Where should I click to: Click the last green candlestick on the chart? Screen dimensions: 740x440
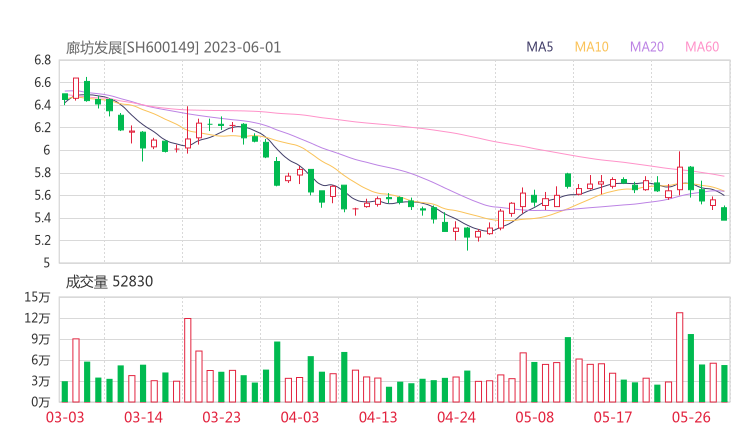724,213
